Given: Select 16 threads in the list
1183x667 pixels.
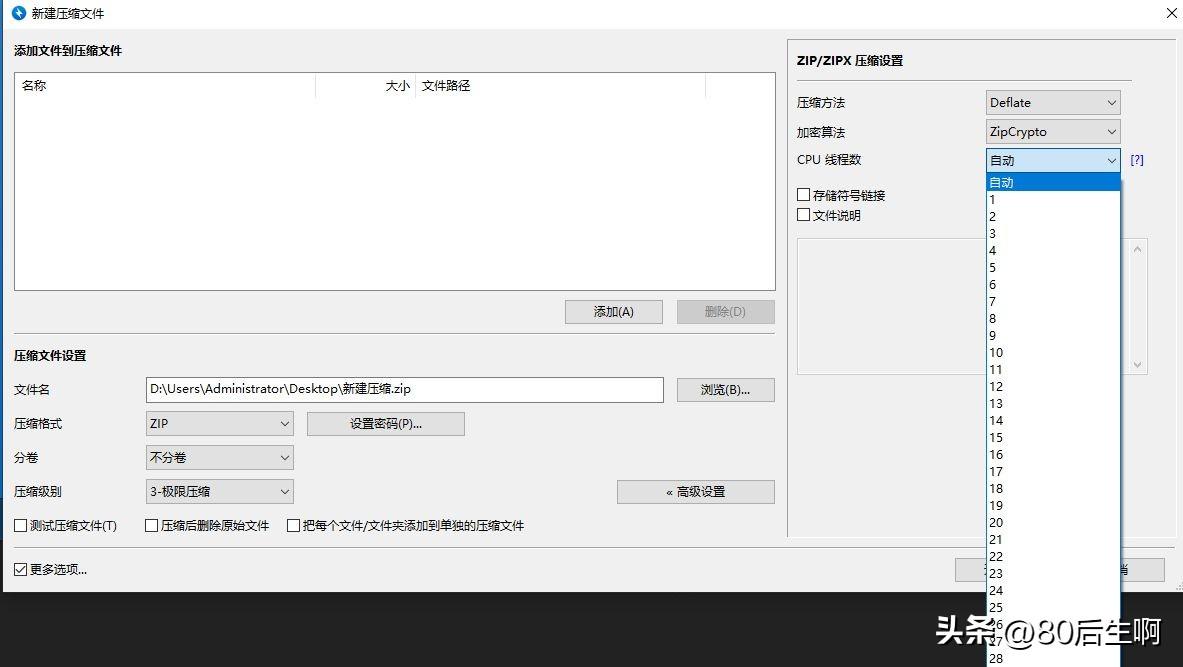Looking at the screenshot, I should click(1053, 454).
